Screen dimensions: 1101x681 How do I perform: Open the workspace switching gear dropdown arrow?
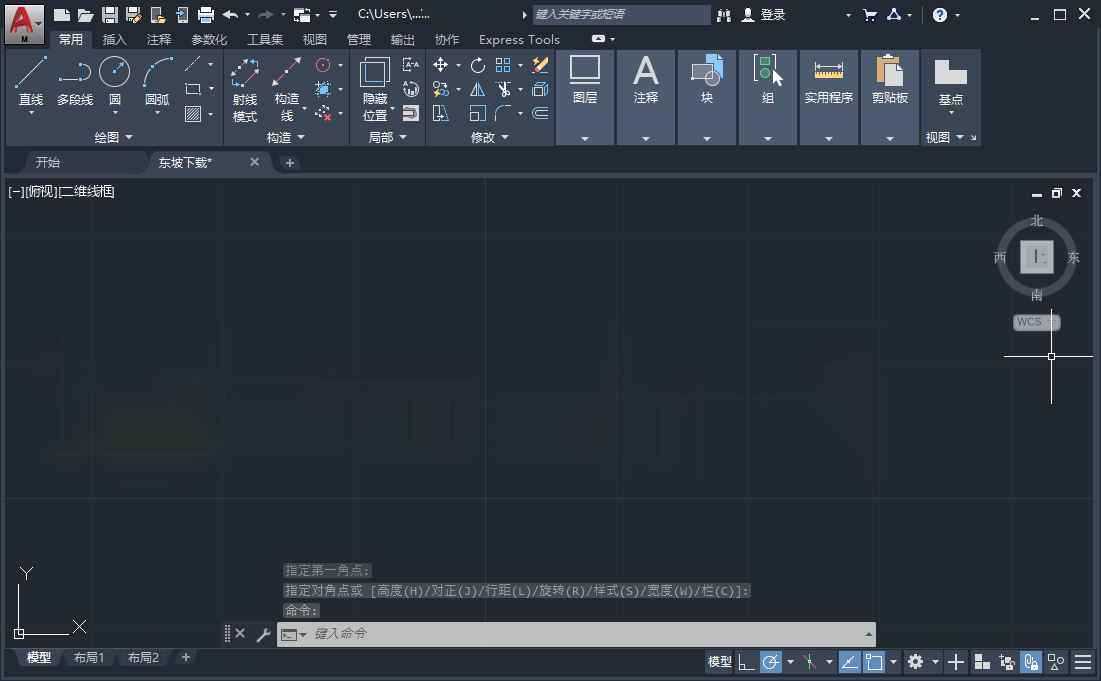click(935, 662)
